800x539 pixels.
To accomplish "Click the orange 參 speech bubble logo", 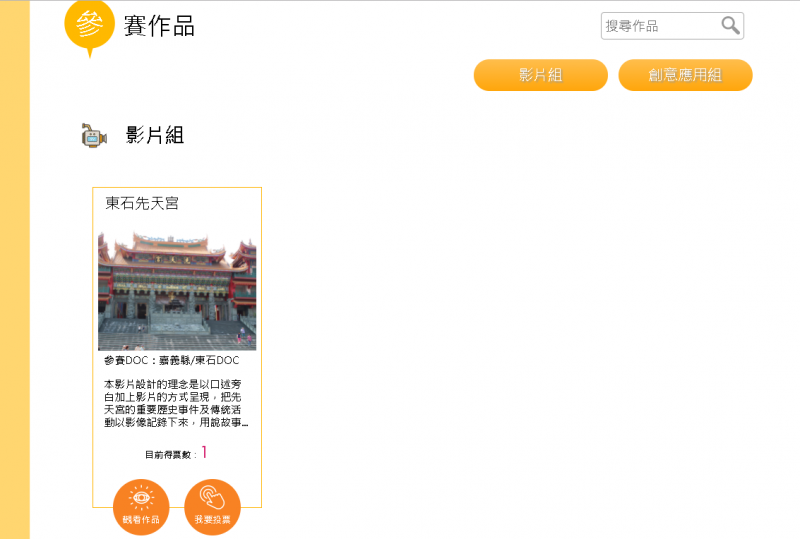I will [89, 29].
